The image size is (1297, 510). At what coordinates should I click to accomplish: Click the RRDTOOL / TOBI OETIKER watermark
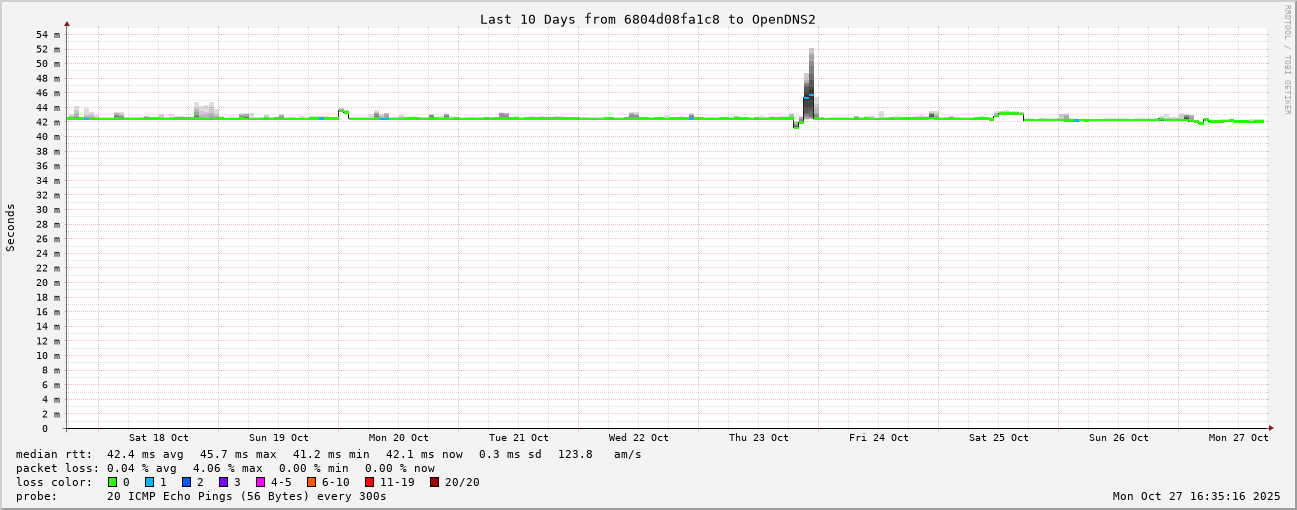[1287, 59]
